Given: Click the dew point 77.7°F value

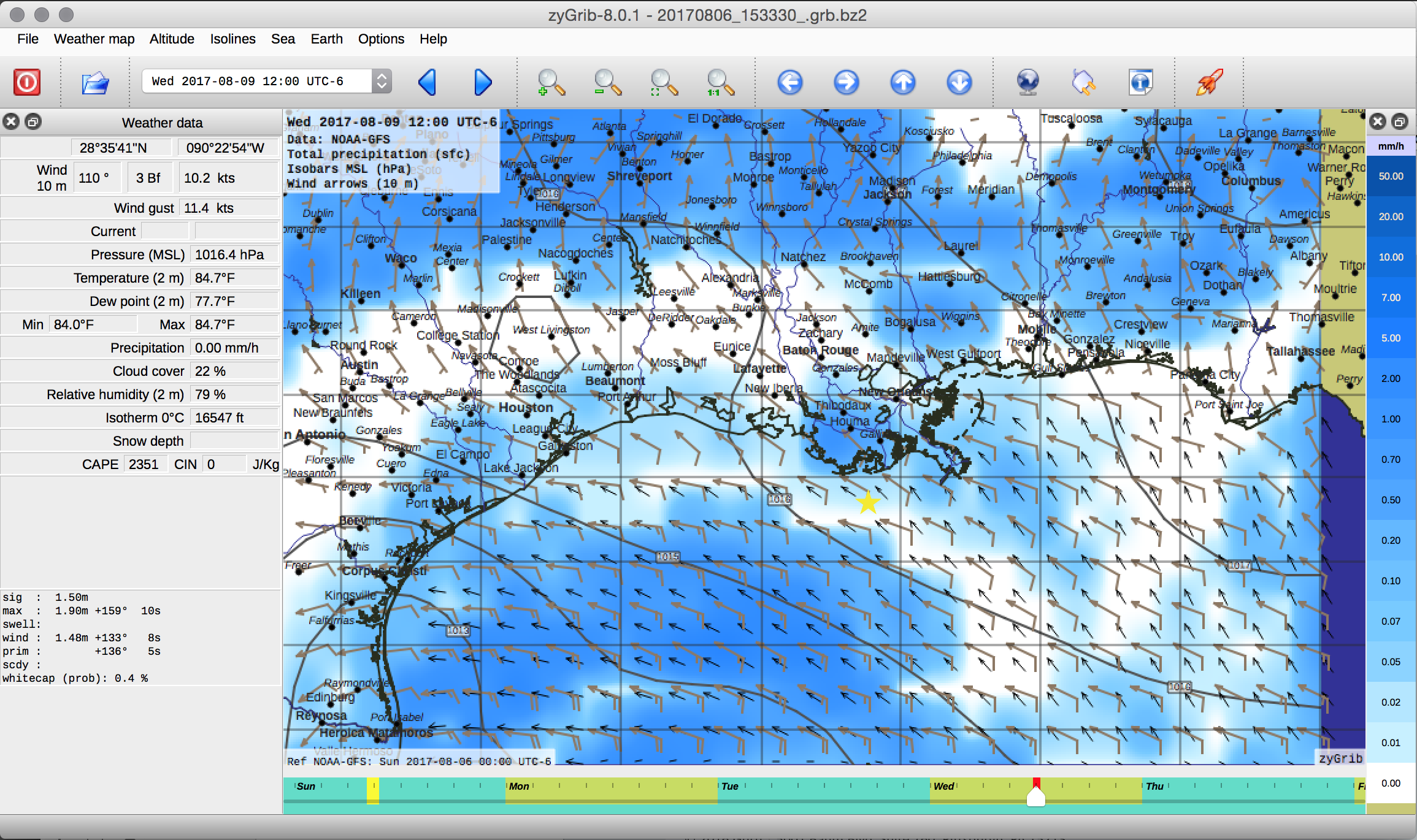Looking at the screenshot, I should (x=235, y=301).
